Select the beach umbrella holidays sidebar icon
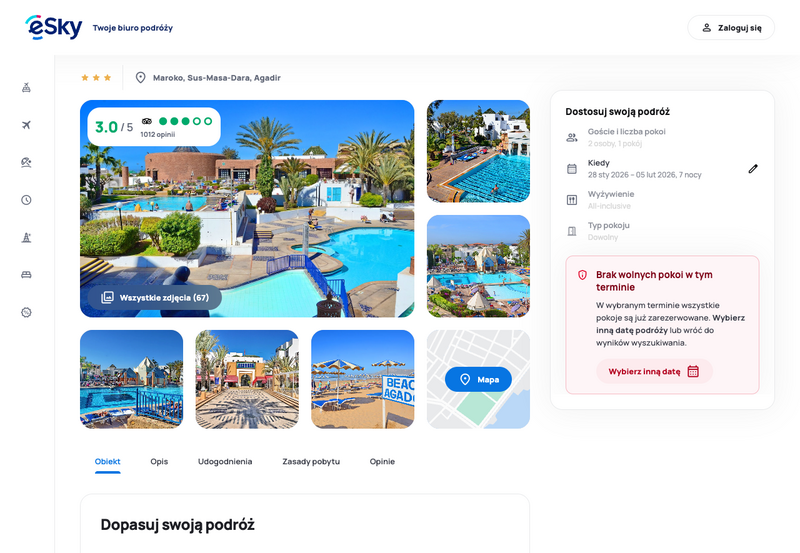The image size is (800, 553). [x=27, y=162]
